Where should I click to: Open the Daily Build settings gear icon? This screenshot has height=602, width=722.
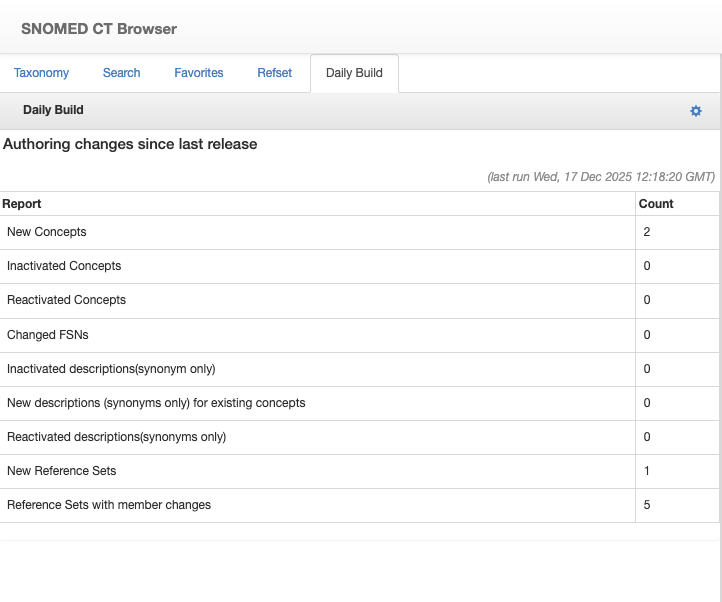(x=696, y=111)
